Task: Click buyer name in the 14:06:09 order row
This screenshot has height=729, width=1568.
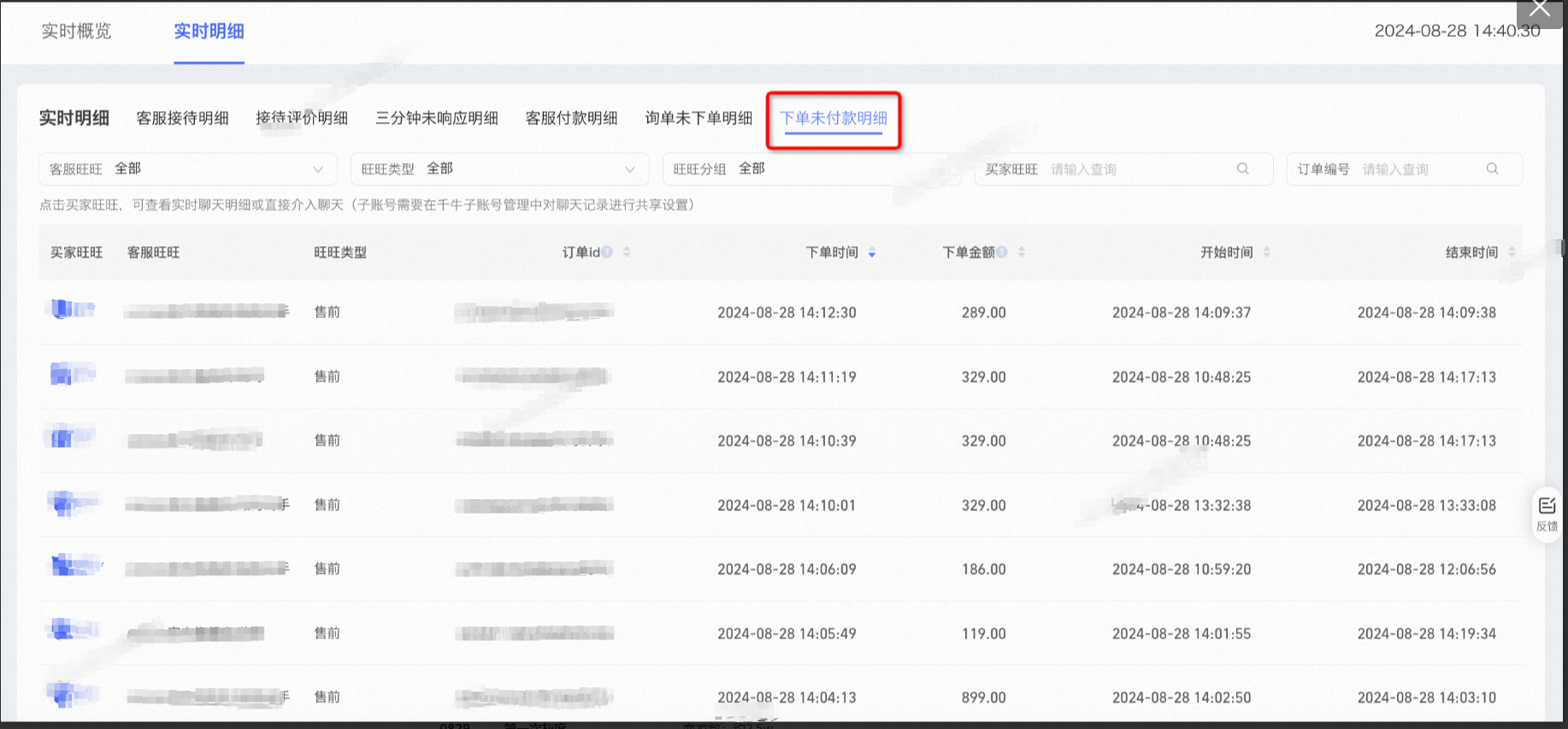Action: click(75, 566)
